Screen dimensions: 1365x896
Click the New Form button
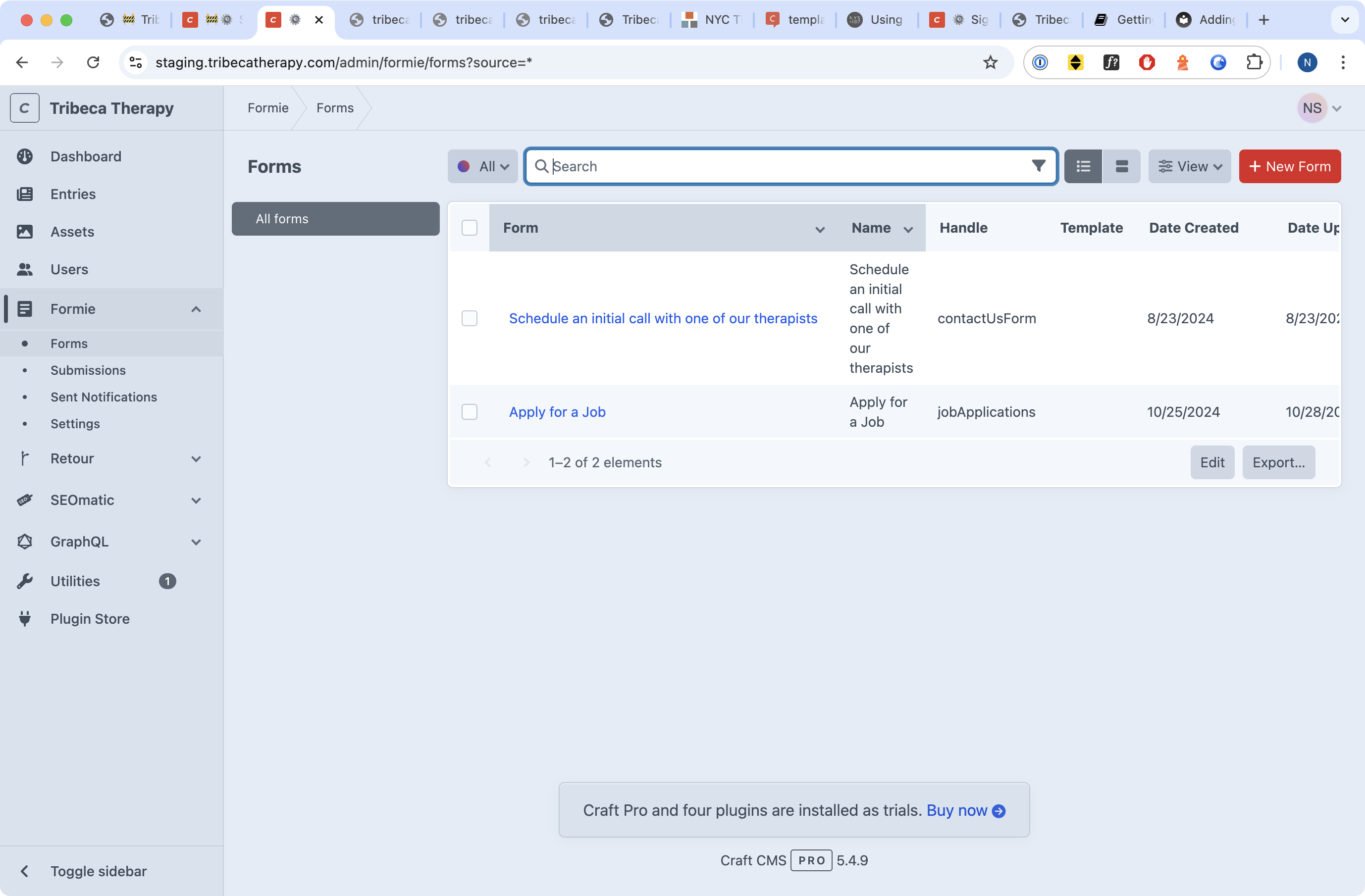click(x=1290, y=166)
